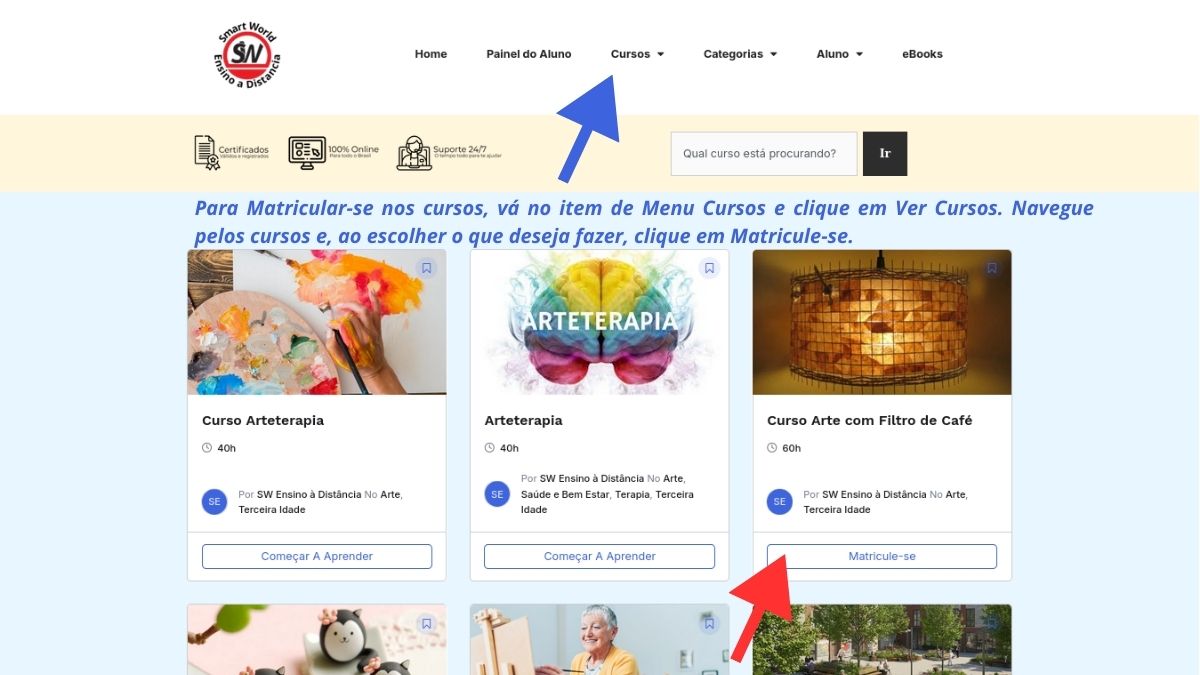Bookmark the cat figurine course card

pyautogui.click(x=427, y=624)
